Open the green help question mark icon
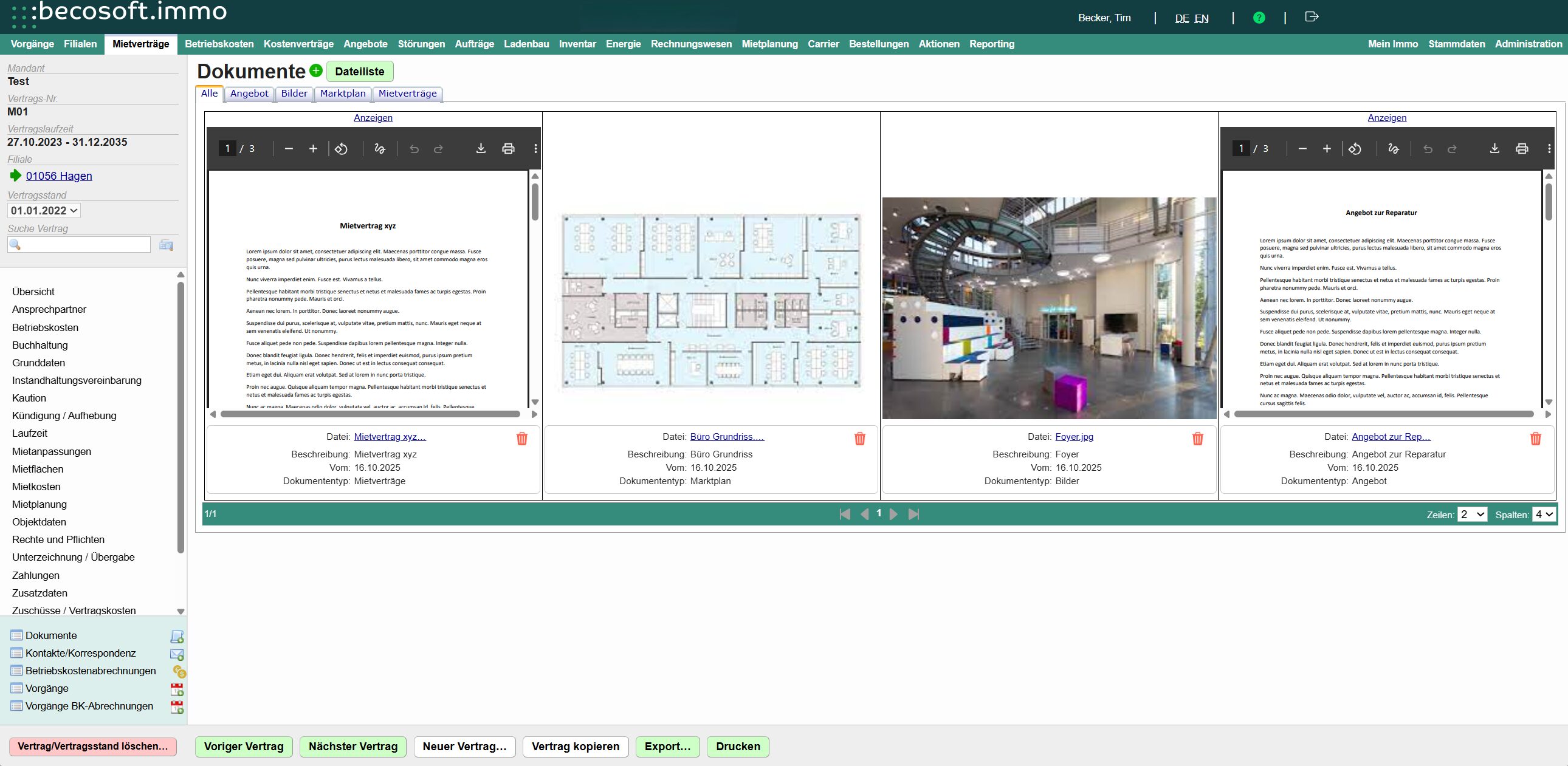Image resolution: width=1568 pixels, height=766 pixels. pos(1259,18)
